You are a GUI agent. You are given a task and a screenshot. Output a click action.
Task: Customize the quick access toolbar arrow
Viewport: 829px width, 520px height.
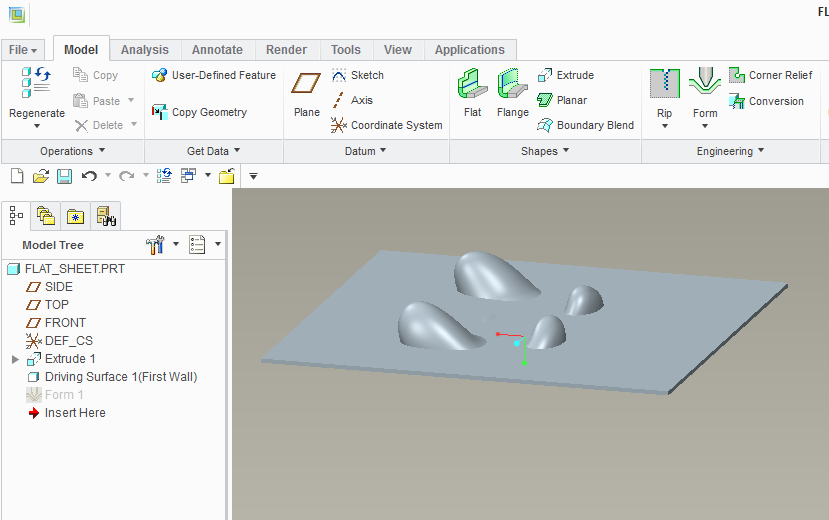click(x=254, y=177)
